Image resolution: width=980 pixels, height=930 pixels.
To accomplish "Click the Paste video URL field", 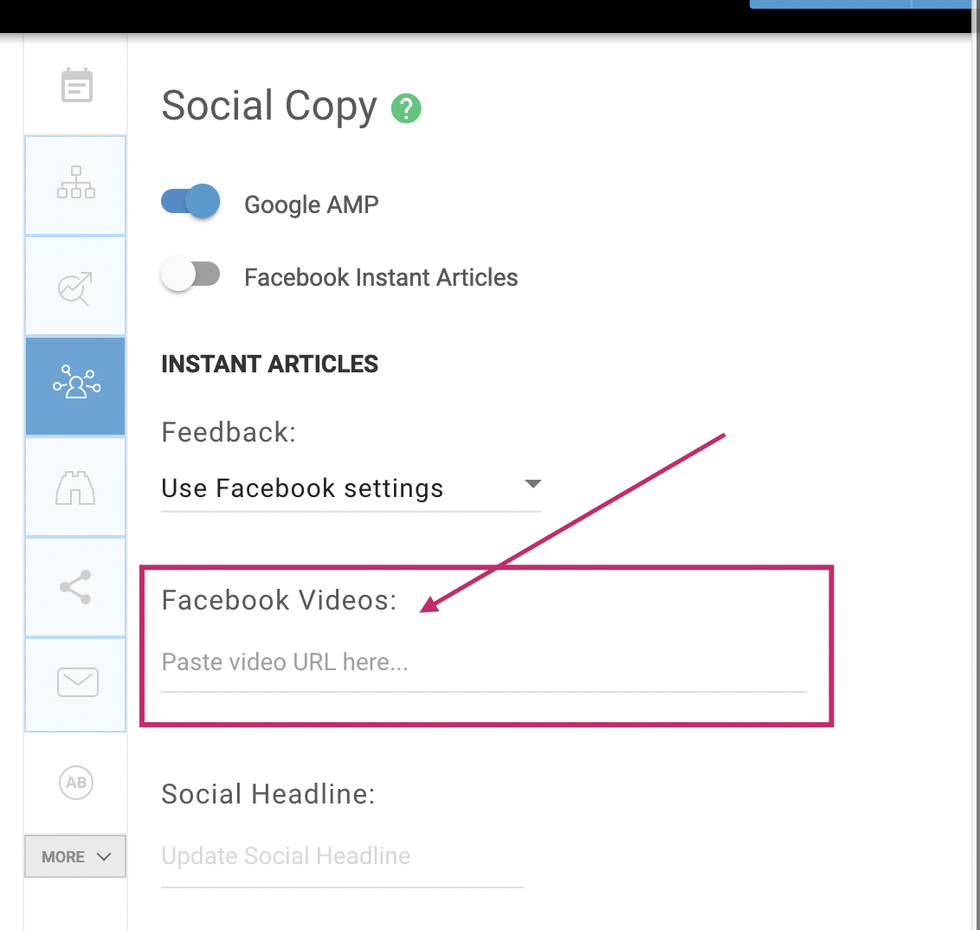I will click(x=483, y=663).
